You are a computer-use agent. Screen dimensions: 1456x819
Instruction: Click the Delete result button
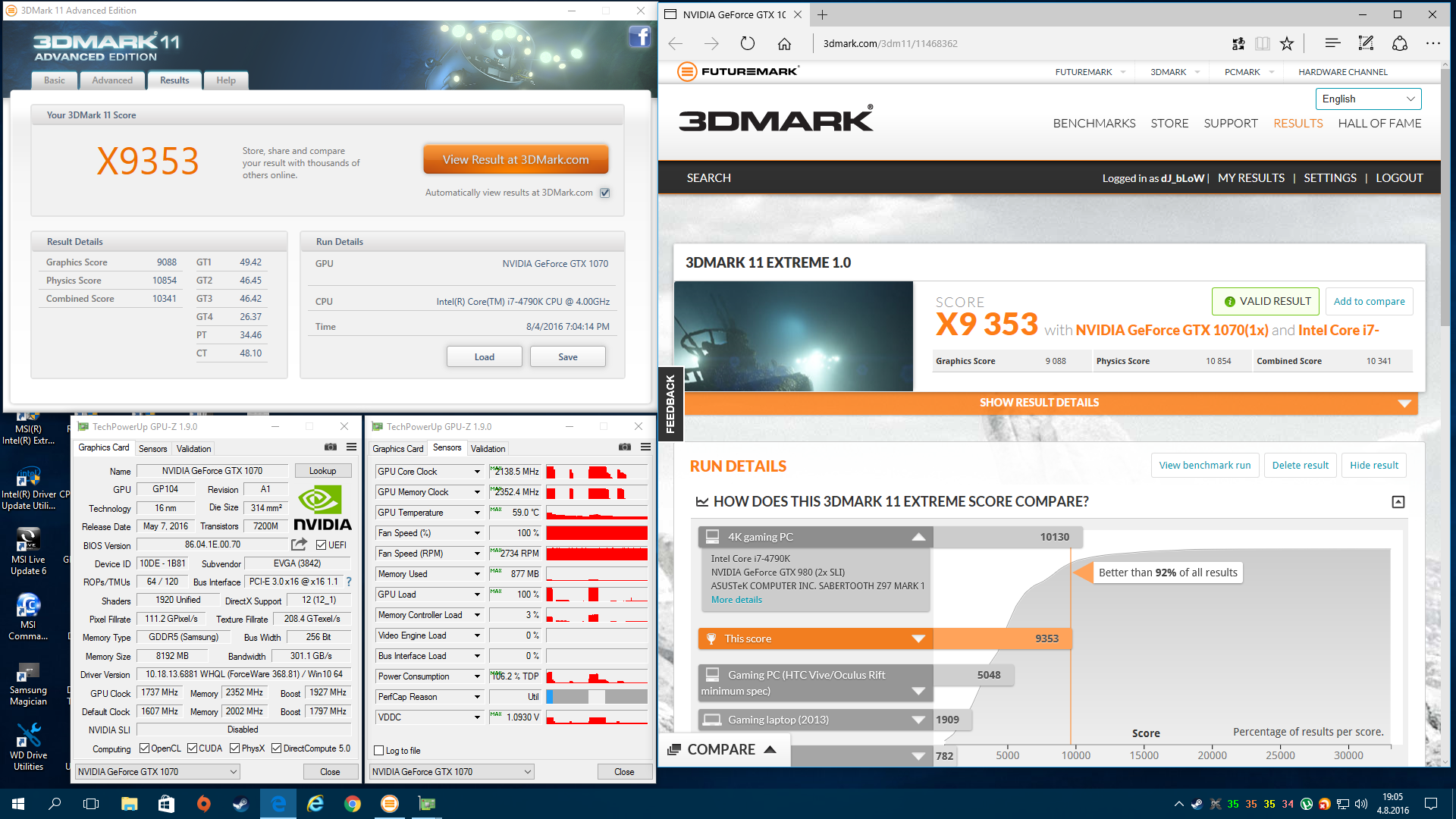[1300, 465]
